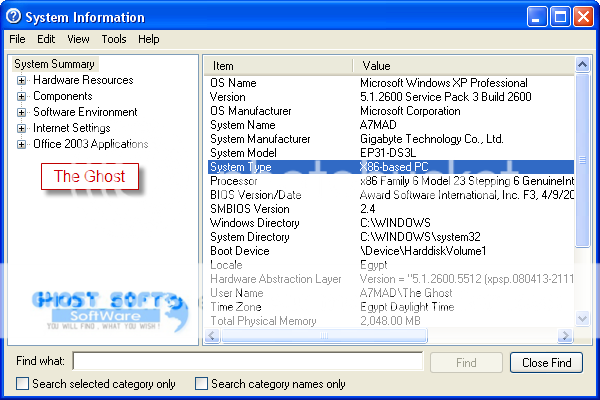Minimize the System Information window
Viewport: 600px width, 400px height.
pos(536,17)
